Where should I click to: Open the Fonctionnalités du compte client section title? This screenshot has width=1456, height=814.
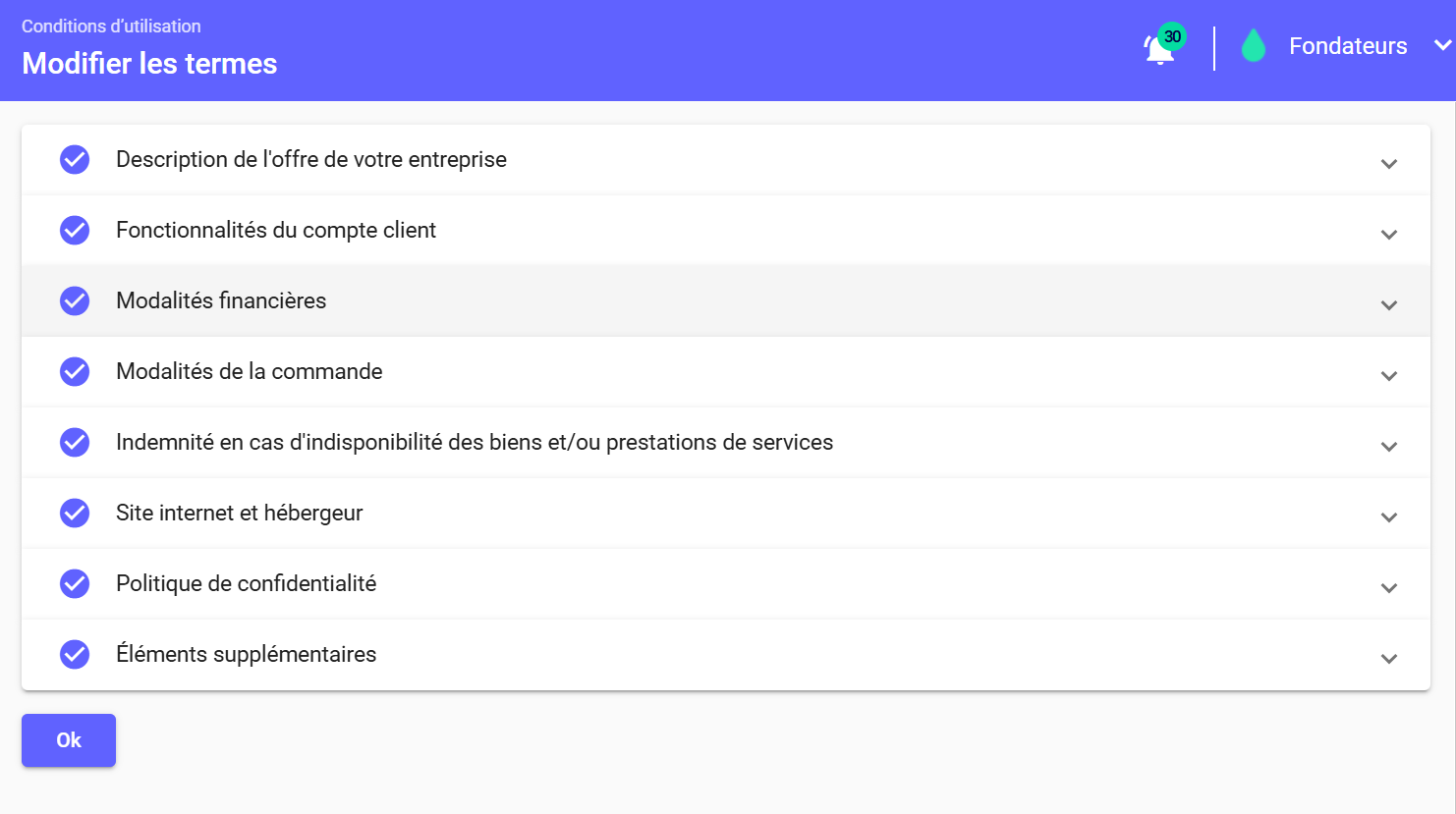[276, 230]
